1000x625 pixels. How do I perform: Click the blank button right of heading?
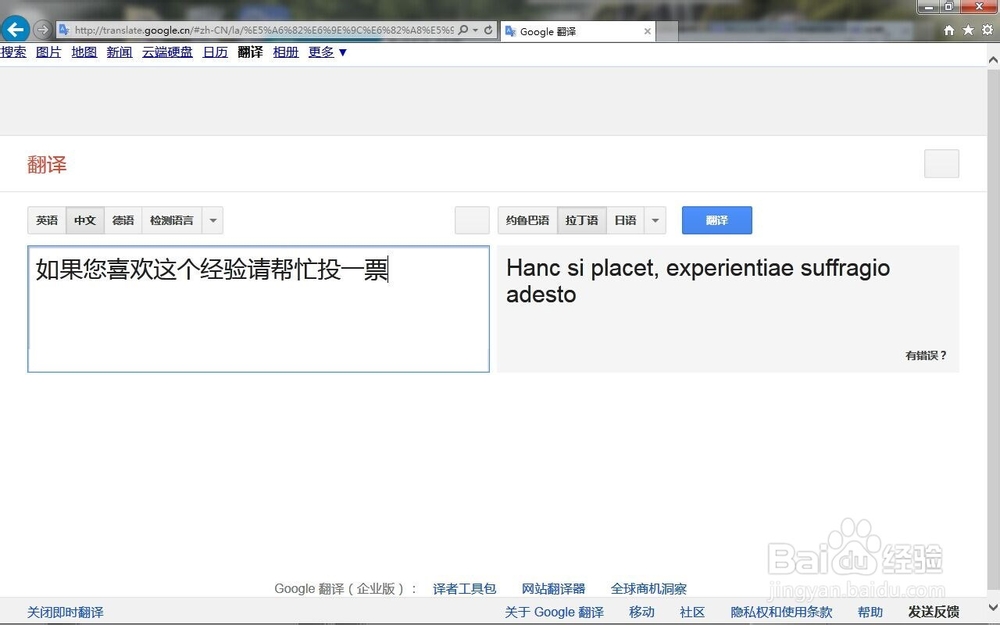941,164
